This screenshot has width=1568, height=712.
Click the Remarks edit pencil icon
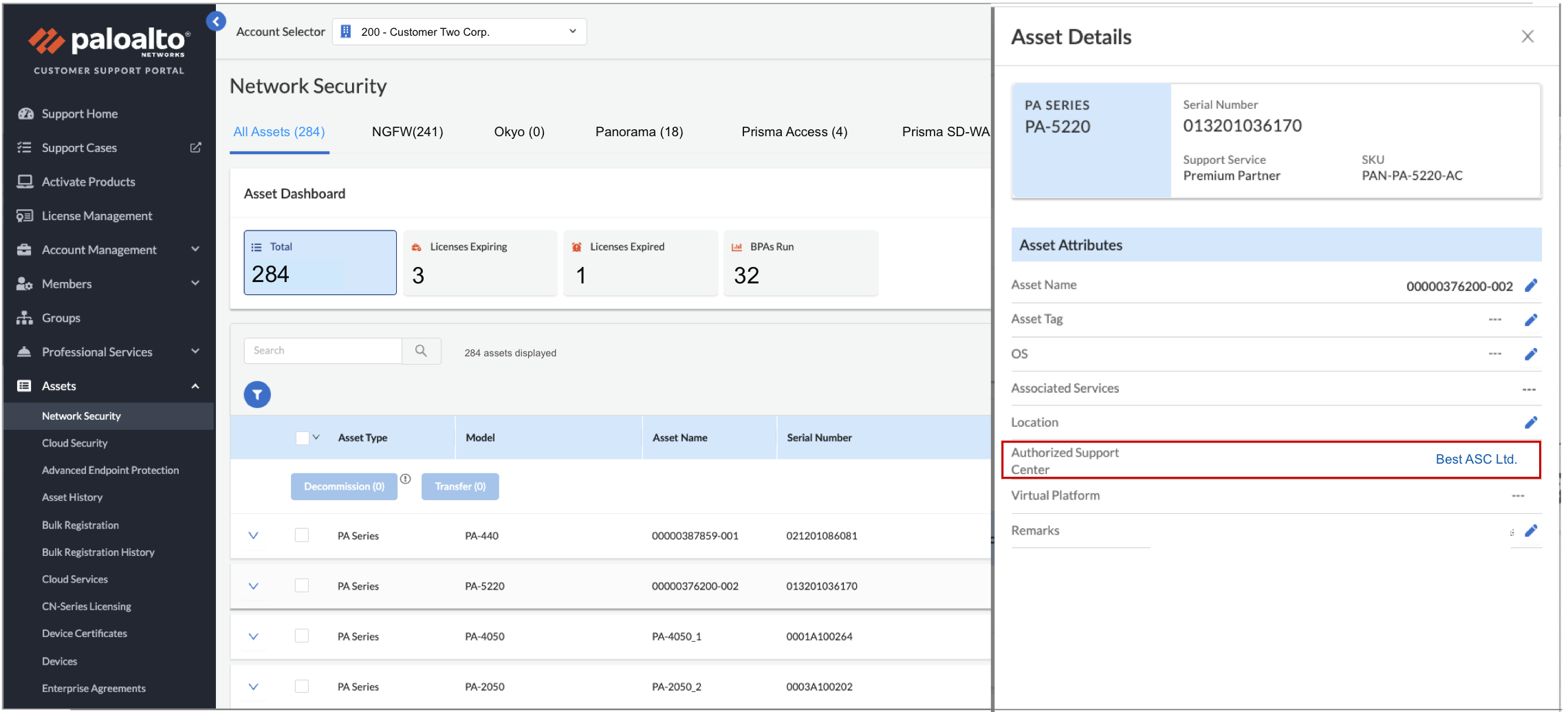click(x=1531, y=530)
